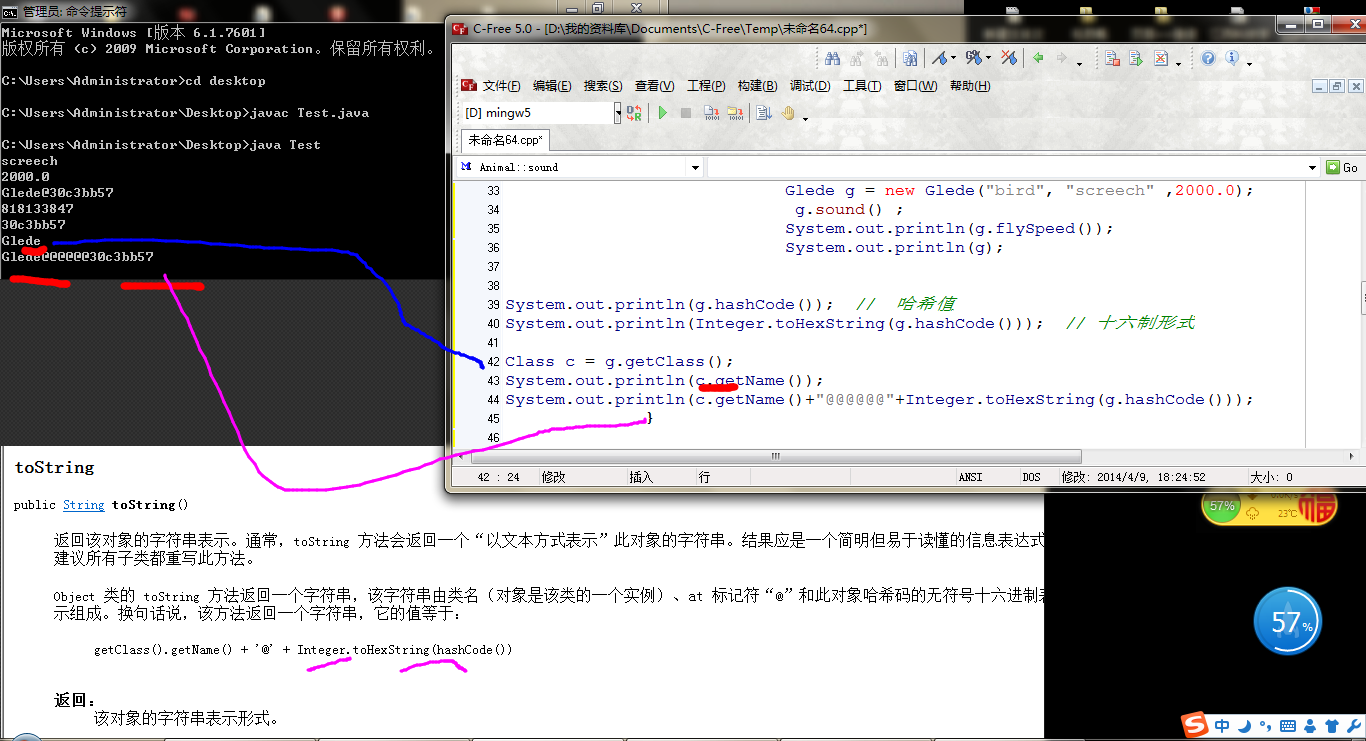Compile the file with the 10101 document icon
Screen dimensions: 1366x741
click(x=712, y=112)
